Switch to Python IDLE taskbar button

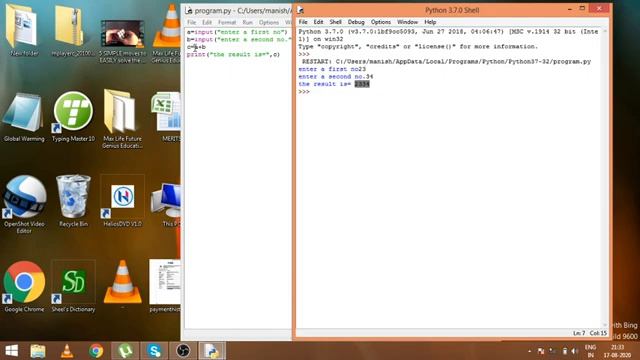(x=212, y=351)
